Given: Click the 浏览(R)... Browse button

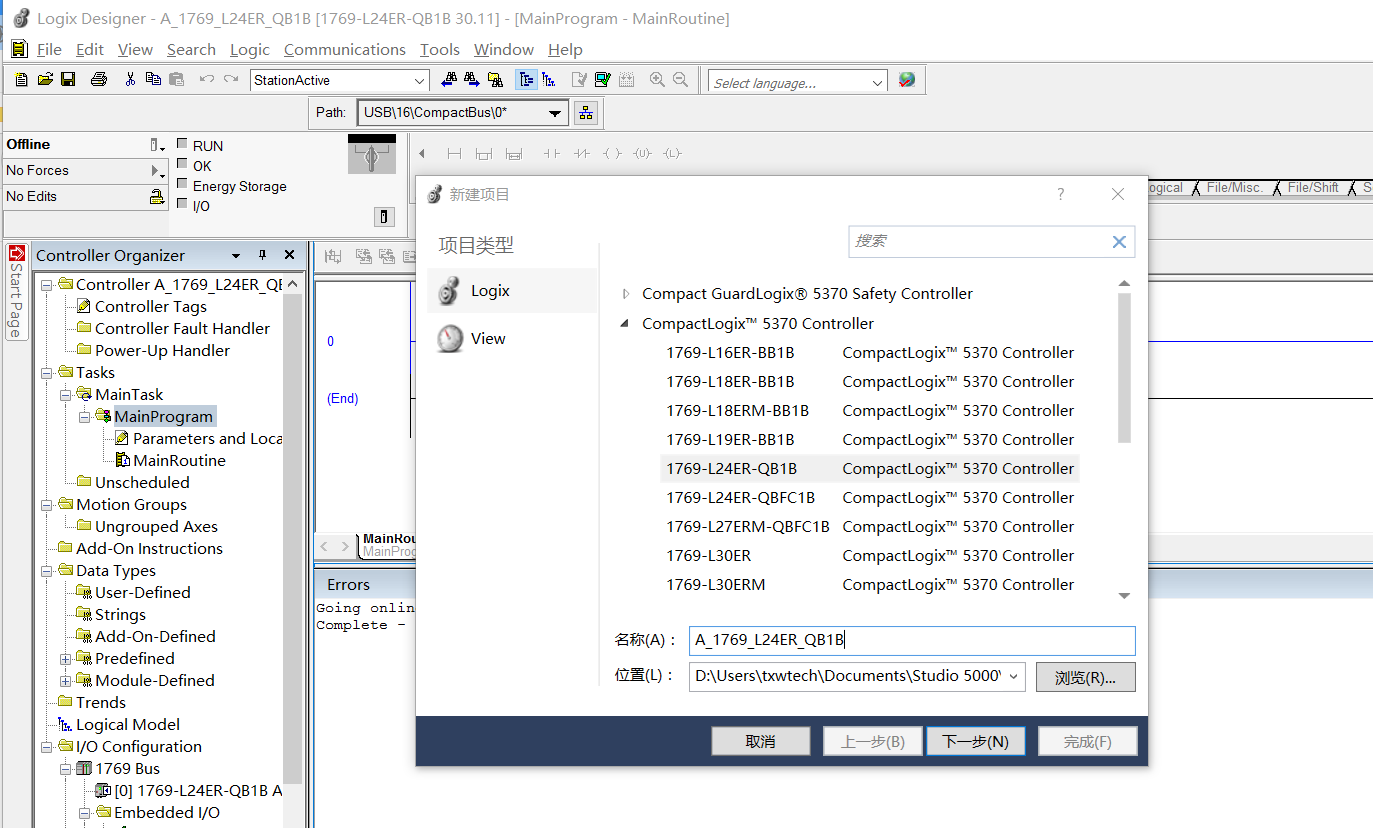Looking at the screenshot, I should click(1086, 677).
